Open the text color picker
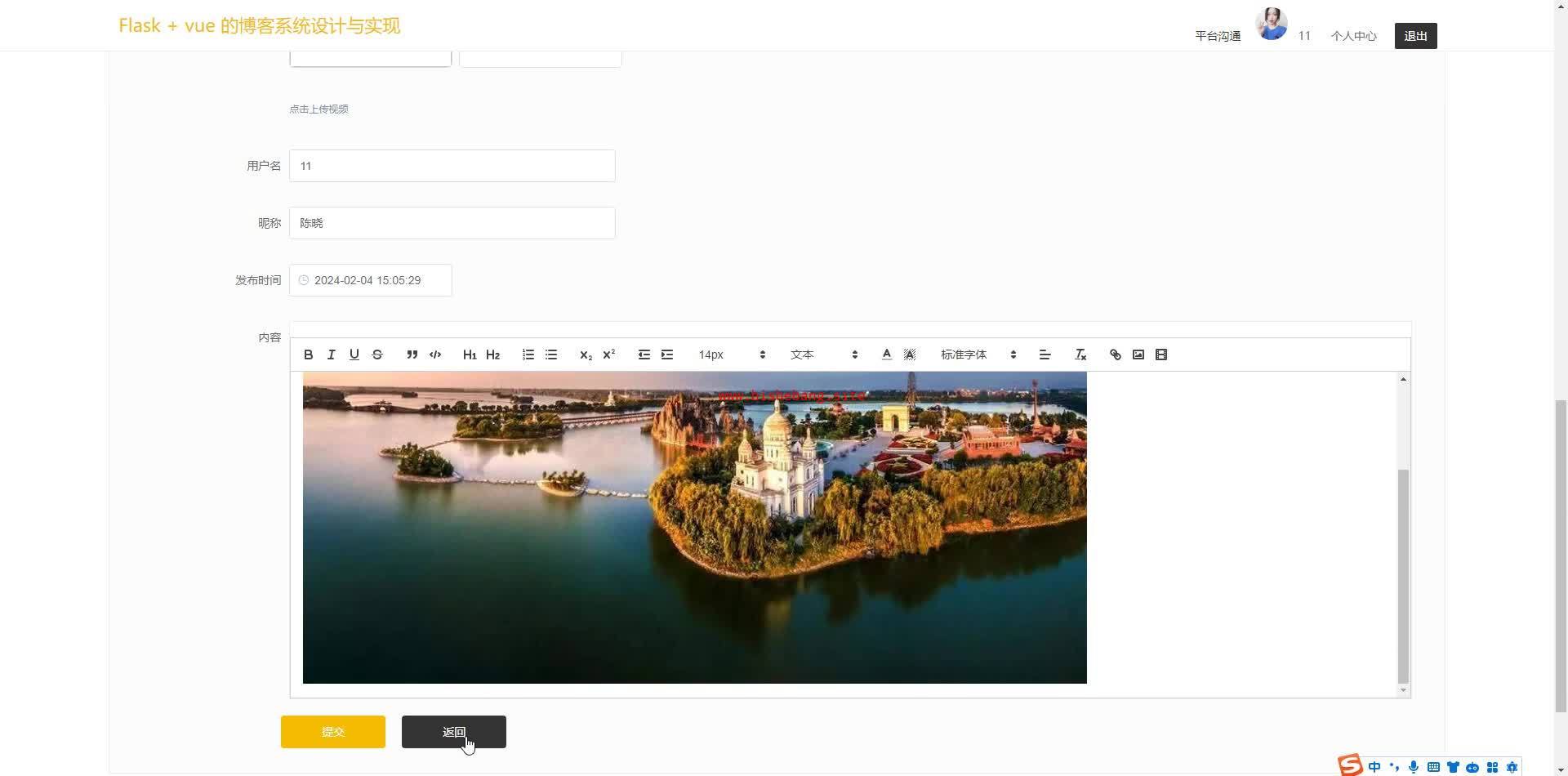The height and width of the screenshot is (776, 1568). tap(886, 355)
